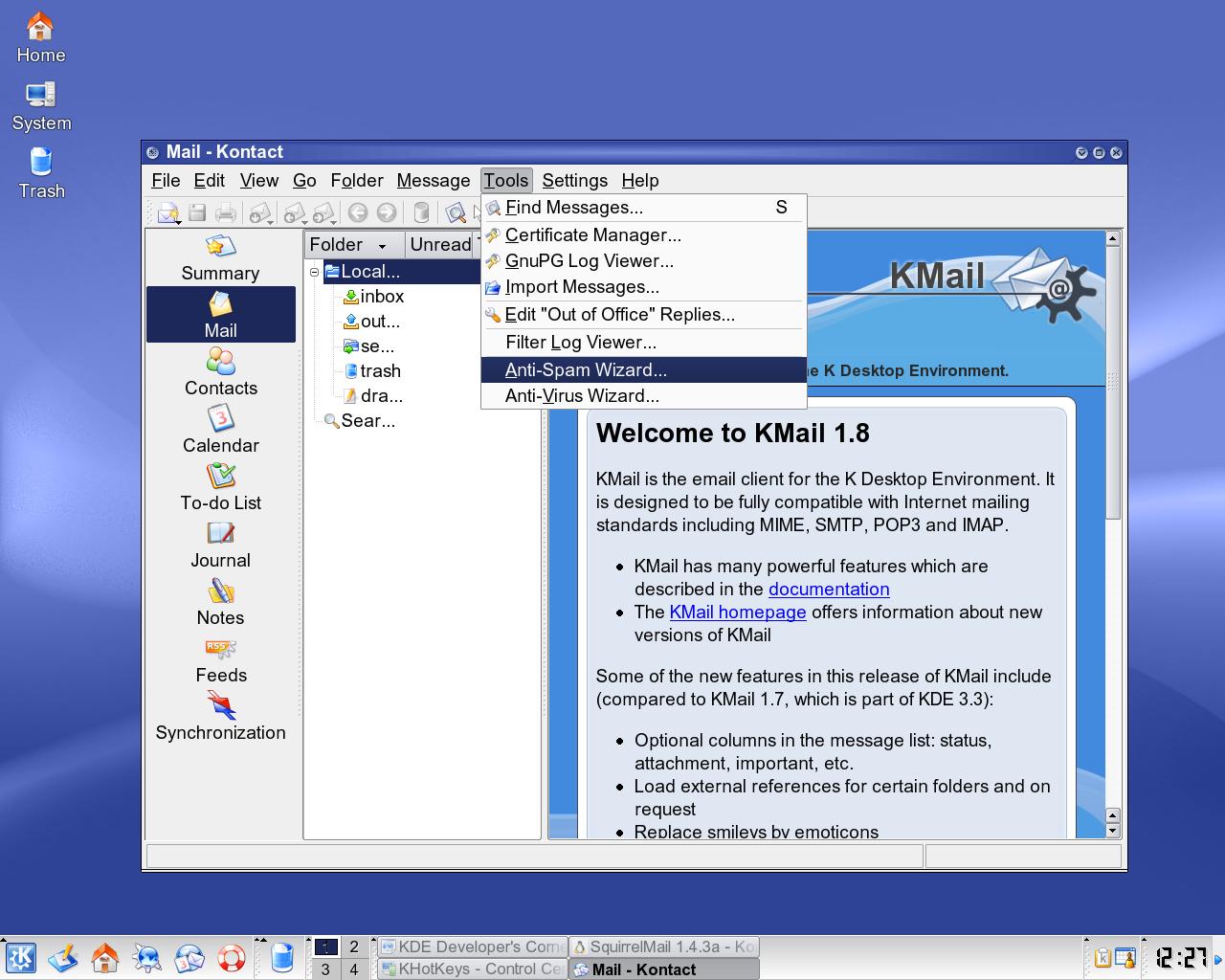Select the Mail component in sidebar
This screenshot has height=980, width=1225.
pos(220,315)
